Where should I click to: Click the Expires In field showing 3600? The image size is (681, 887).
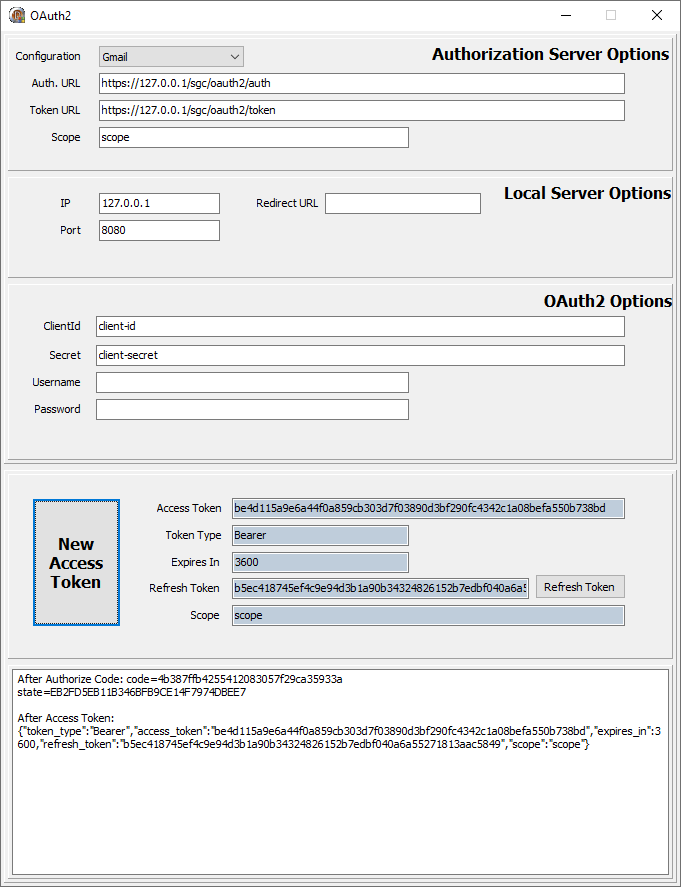coord(320,562)
